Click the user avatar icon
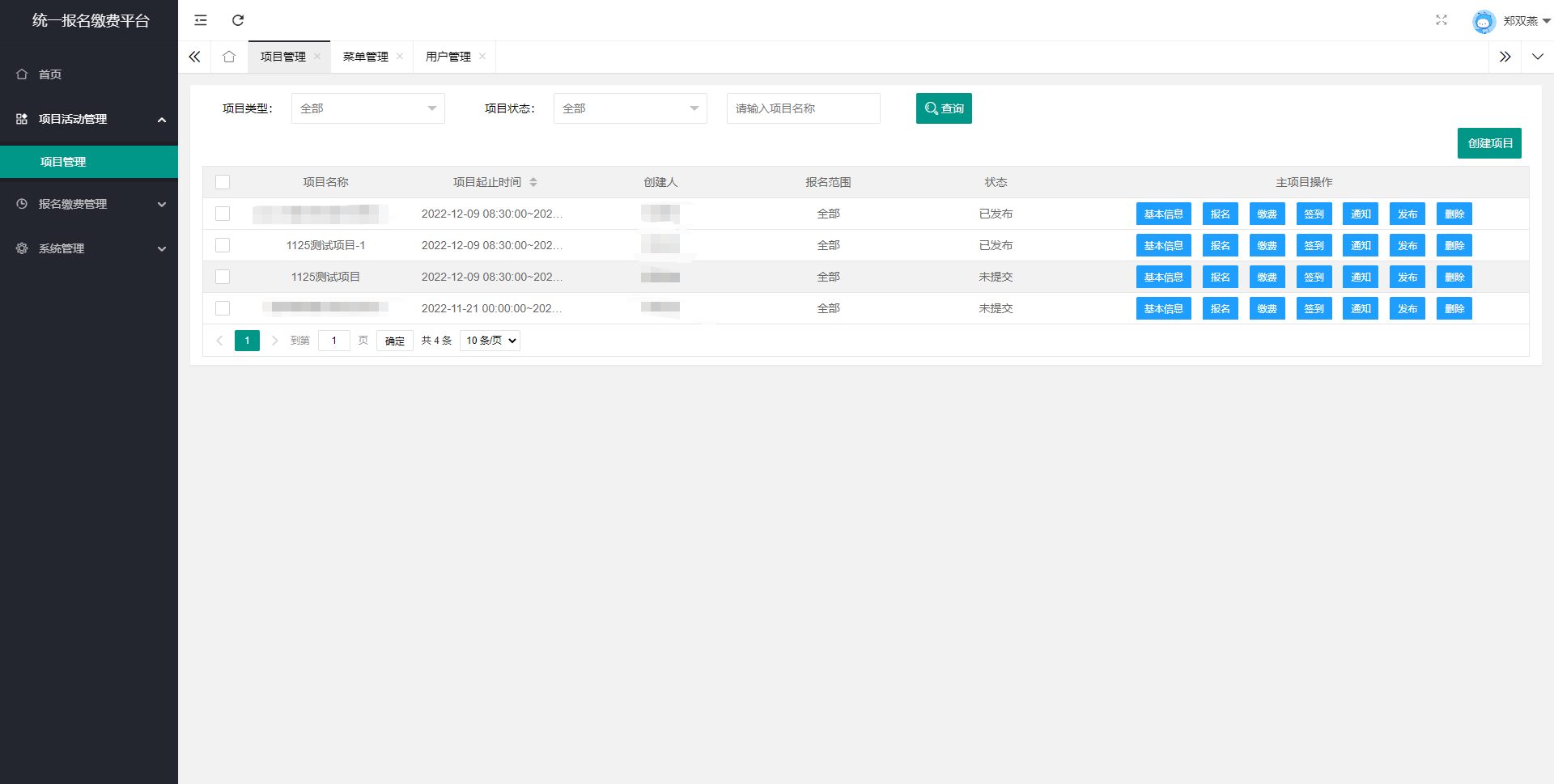The height and width of the screenshot is (784, 1554). click(x=1484, y=21)
